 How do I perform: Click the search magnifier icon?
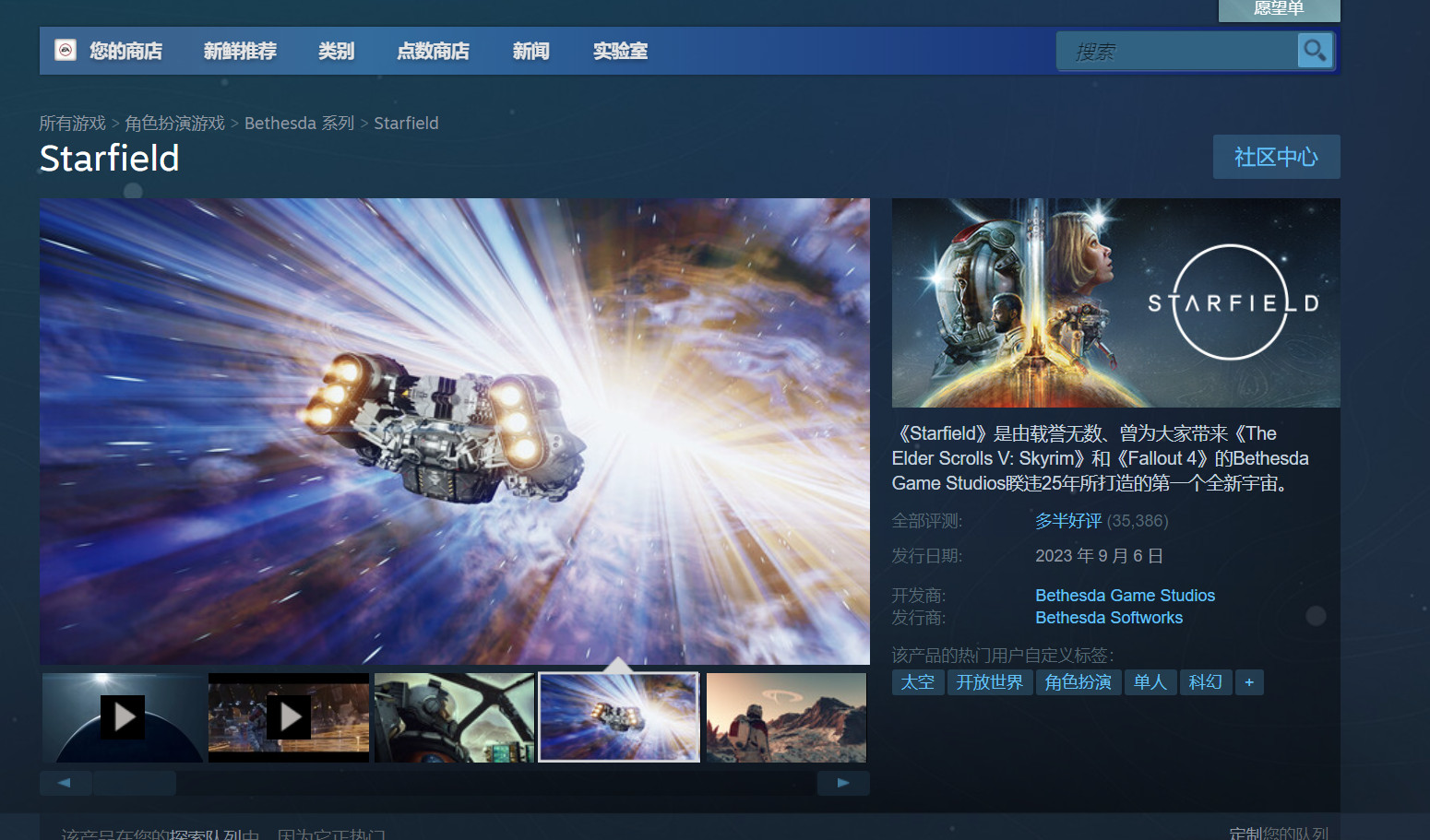coord(1315,51)
